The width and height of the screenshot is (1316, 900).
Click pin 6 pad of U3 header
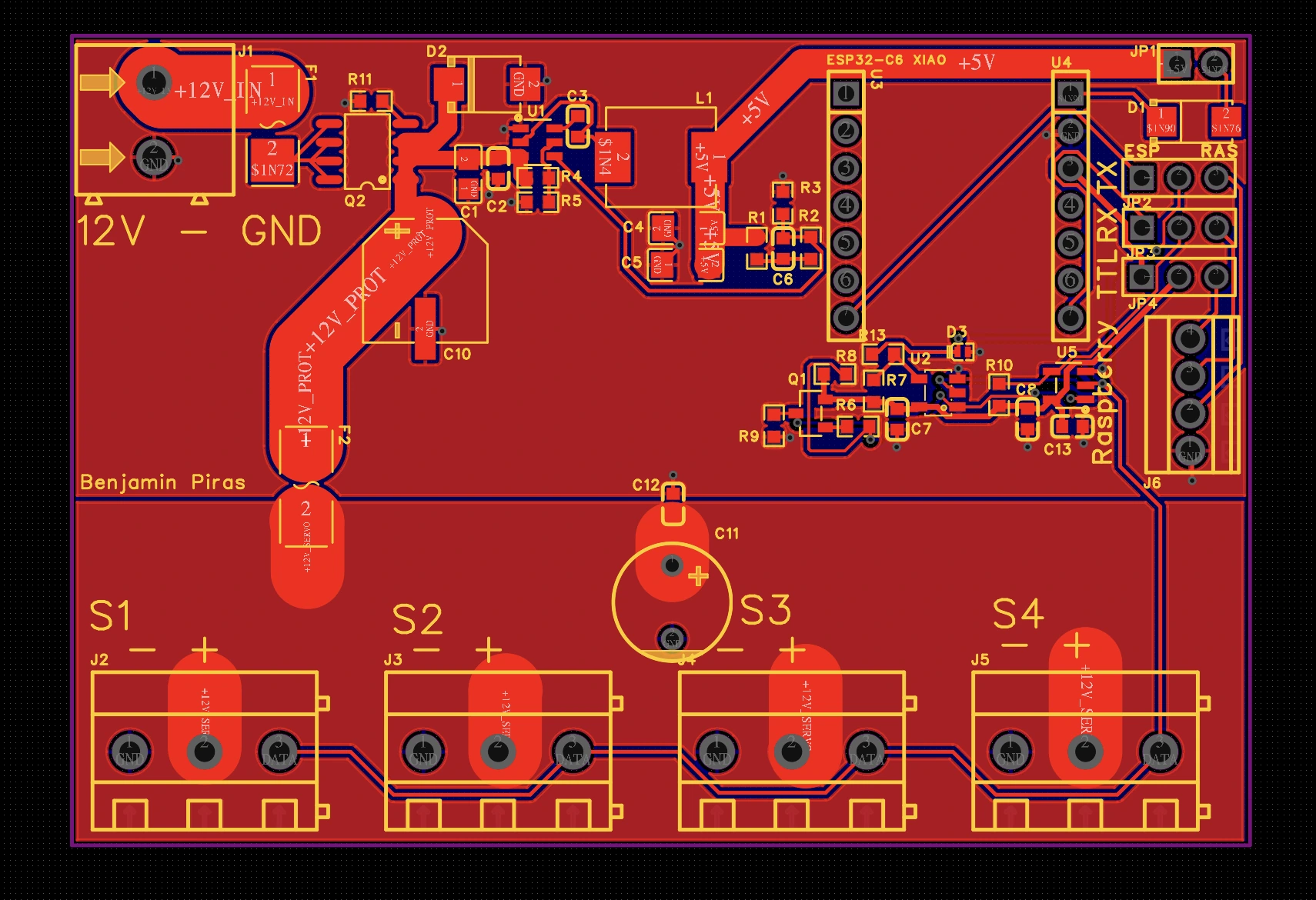[846, 280]
